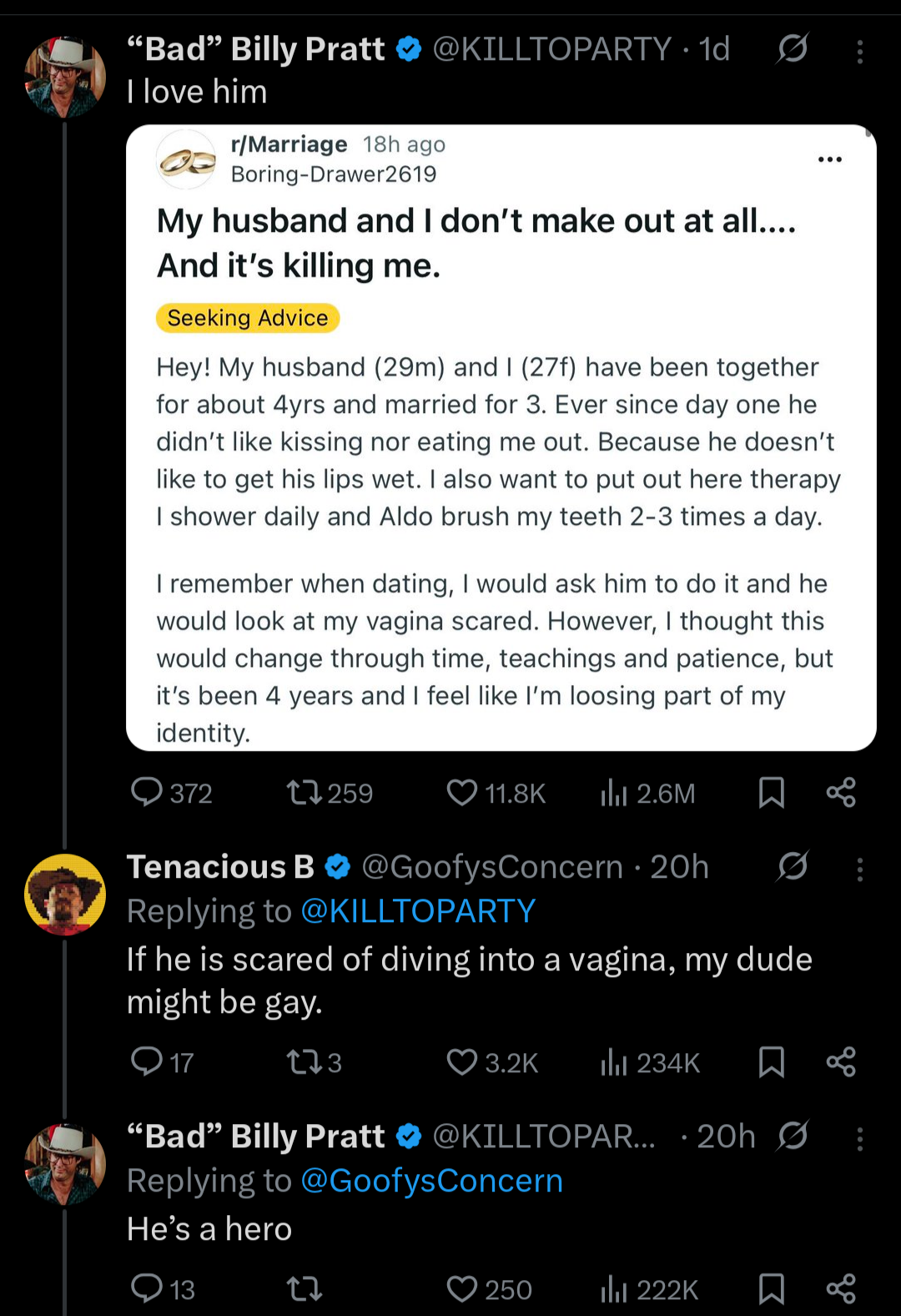Like the post with 11.8K likes
Screen dimensions: 901x1316
462,792
